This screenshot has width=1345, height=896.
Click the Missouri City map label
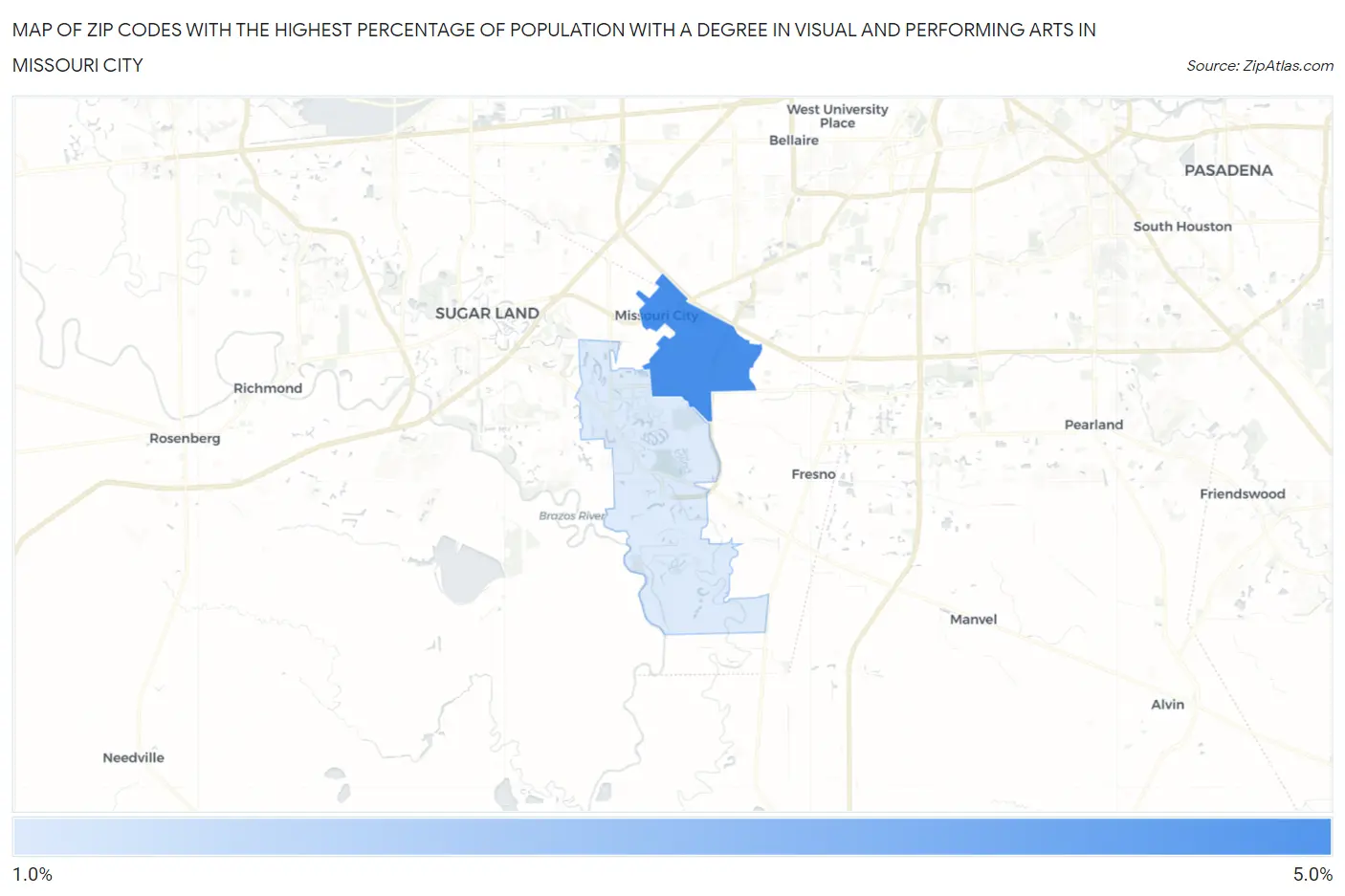pyautogui.click(x=656, y=315)
